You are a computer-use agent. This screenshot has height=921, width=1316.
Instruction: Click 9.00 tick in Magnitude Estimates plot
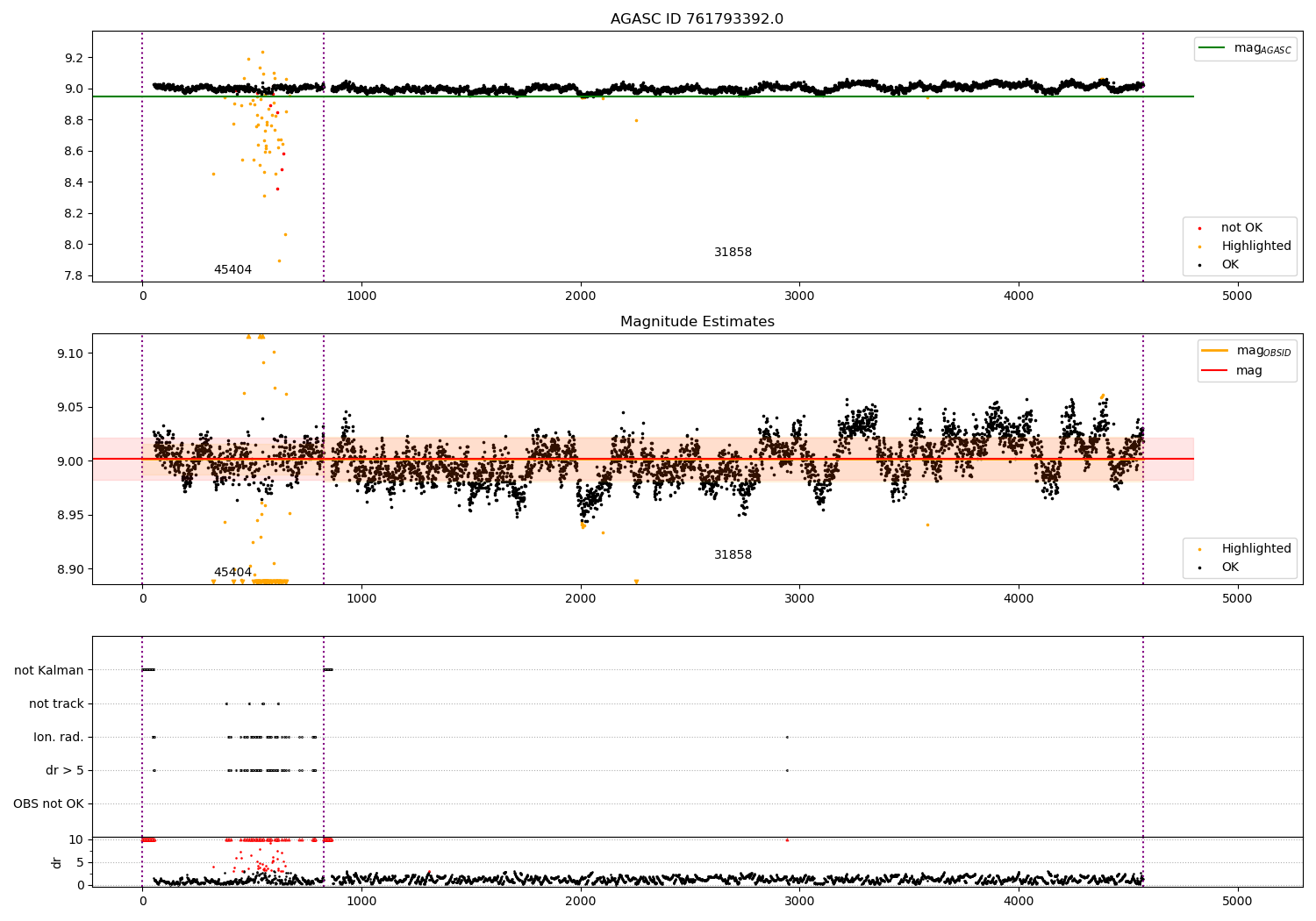69,461
